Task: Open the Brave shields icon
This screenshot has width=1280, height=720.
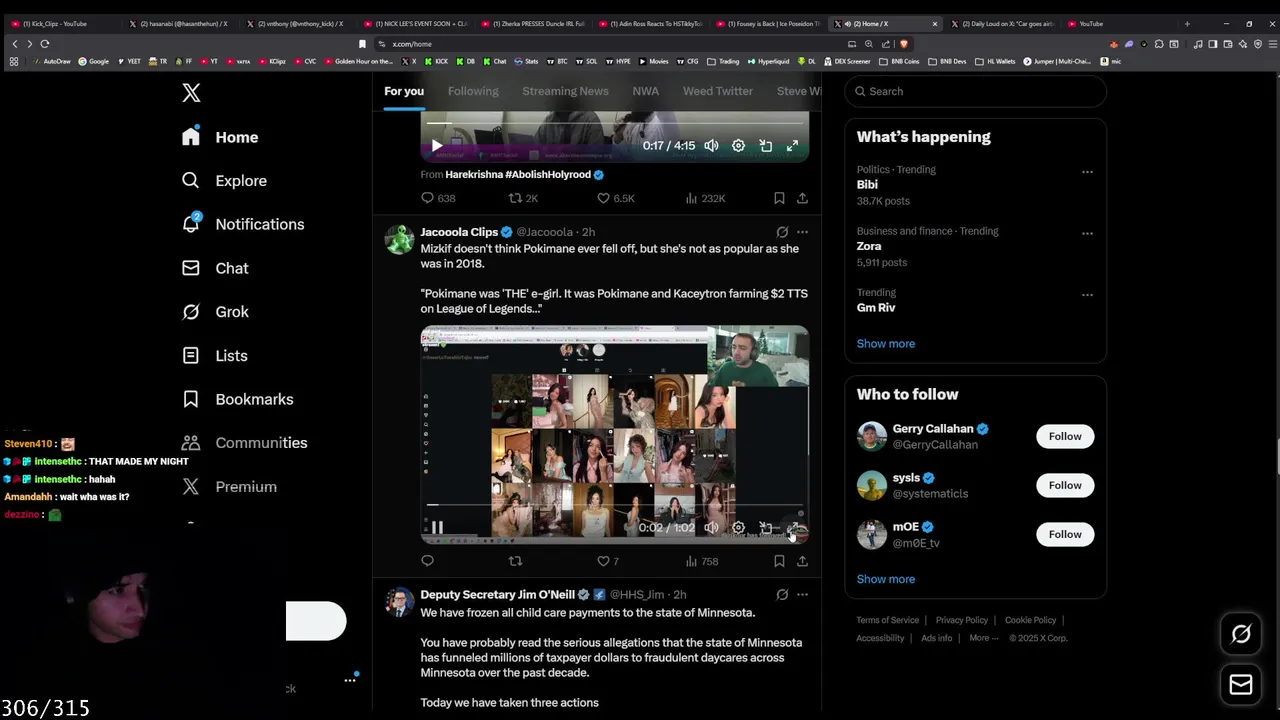Action: pyautogui.click(x=904, y=44)
